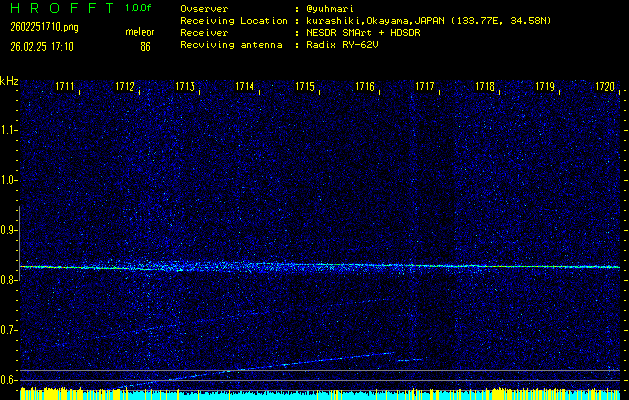Click the yellow amplitude bar at the bottom
Viewport: 629px width, 400px height.
coord(320,394)
